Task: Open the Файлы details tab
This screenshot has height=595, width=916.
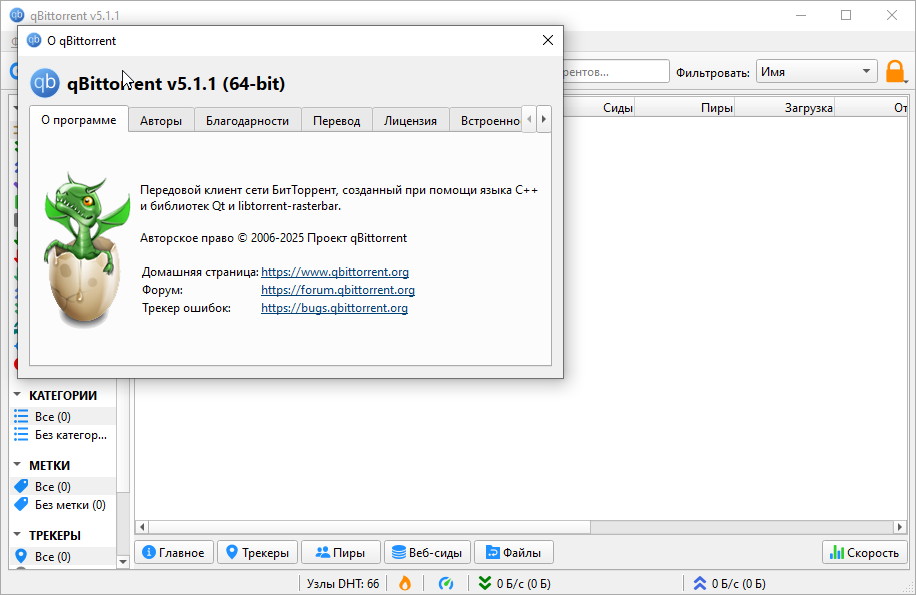Action: point(513,552)
